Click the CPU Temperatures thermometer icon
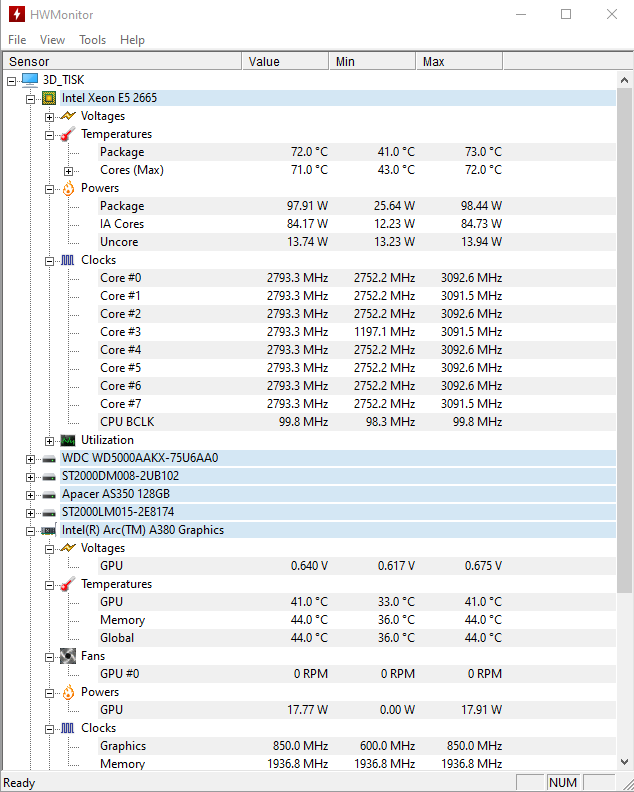634x792 pixels. [x=68, y=134]
